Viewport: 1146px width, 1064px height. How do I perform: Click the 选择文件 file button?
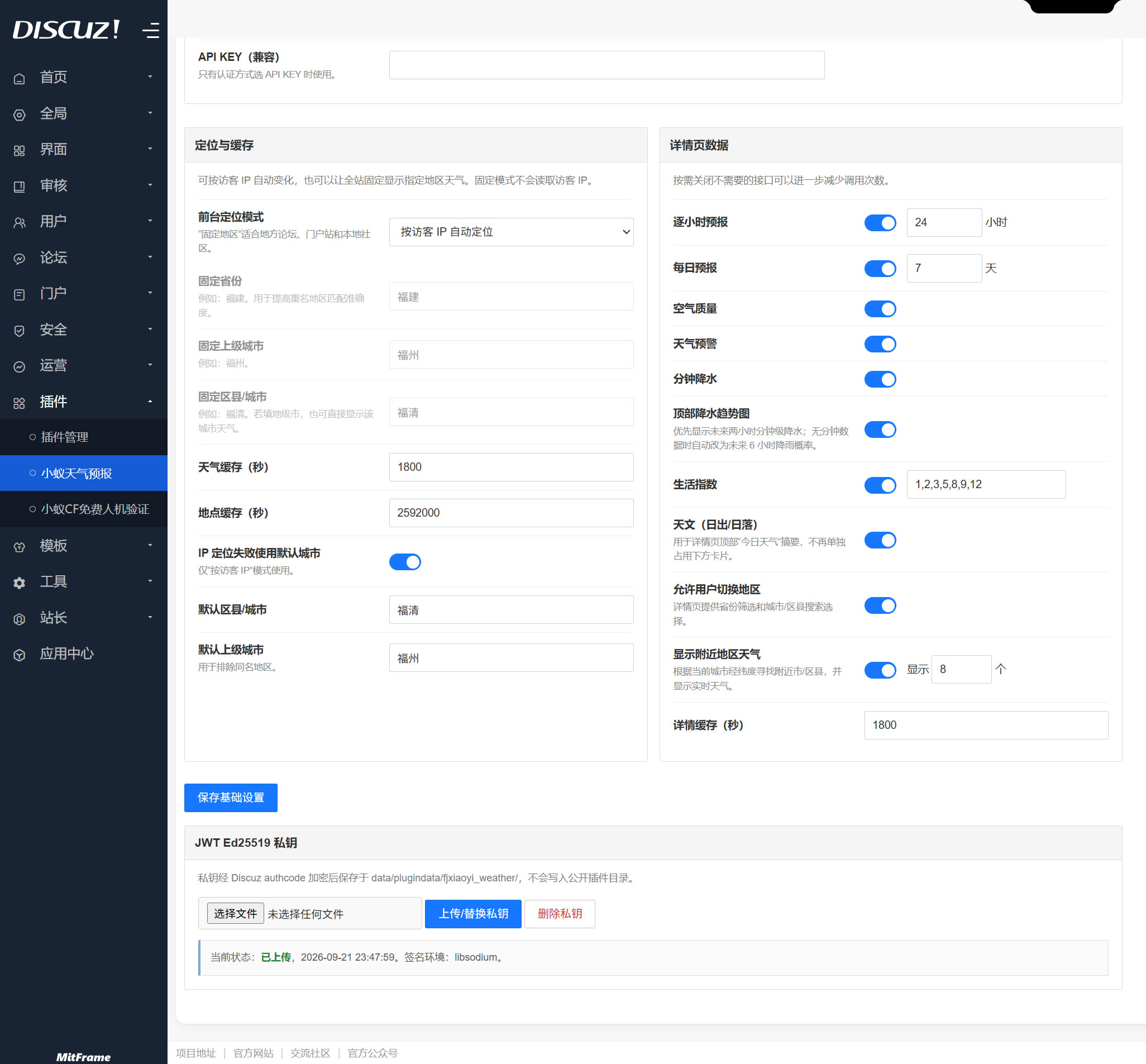pos(236,913)
